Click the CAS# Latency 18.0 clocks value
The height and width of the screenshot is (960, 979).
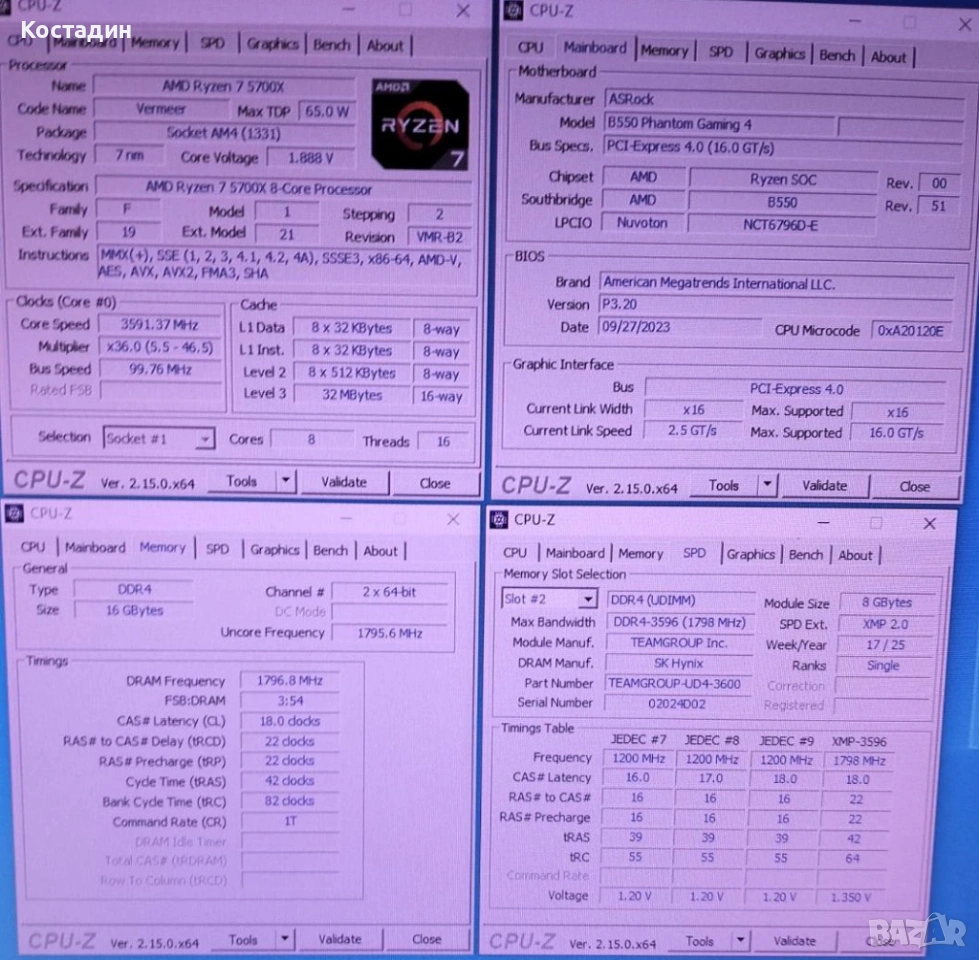pos(290,721)
